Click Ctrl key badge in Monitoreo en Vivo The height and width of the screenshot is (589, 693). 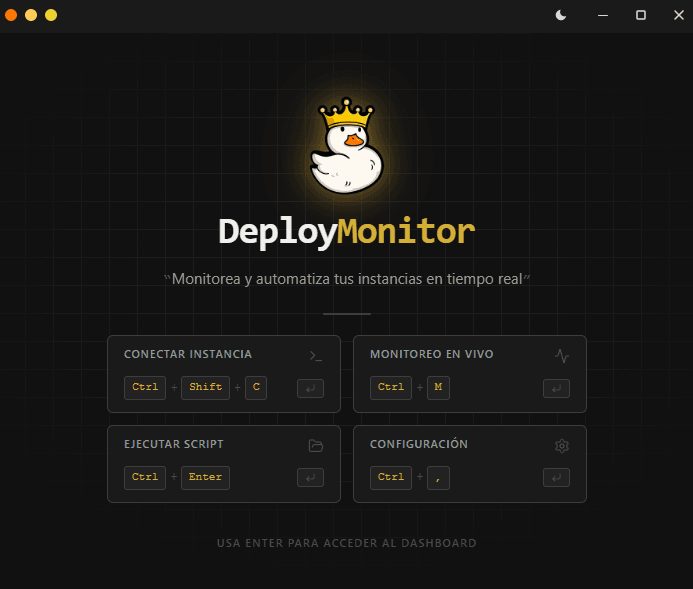[x=391, y=388]
